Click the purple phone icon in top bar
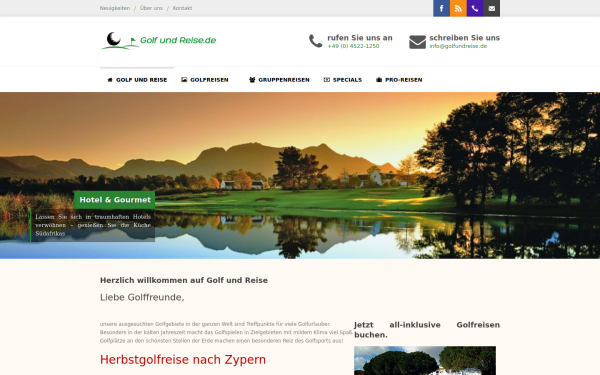This screenshot has height=375, width=600. [x=475, y=8]
